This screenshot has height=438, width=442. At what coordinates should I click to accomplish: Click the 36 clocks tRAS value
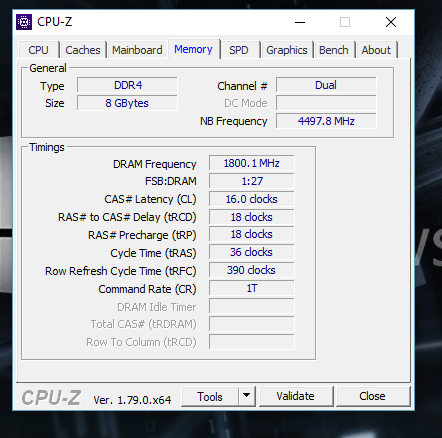(x=252, y=252)
